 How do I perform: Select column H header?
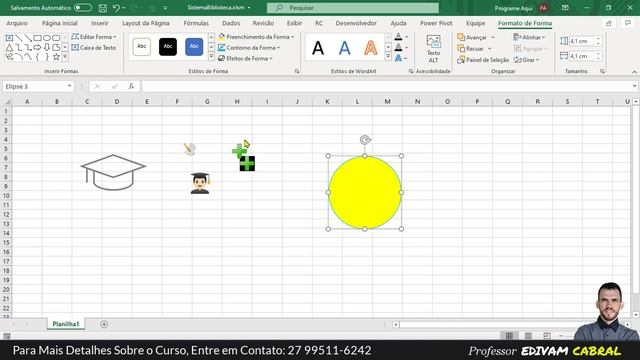tap(237, 102)
